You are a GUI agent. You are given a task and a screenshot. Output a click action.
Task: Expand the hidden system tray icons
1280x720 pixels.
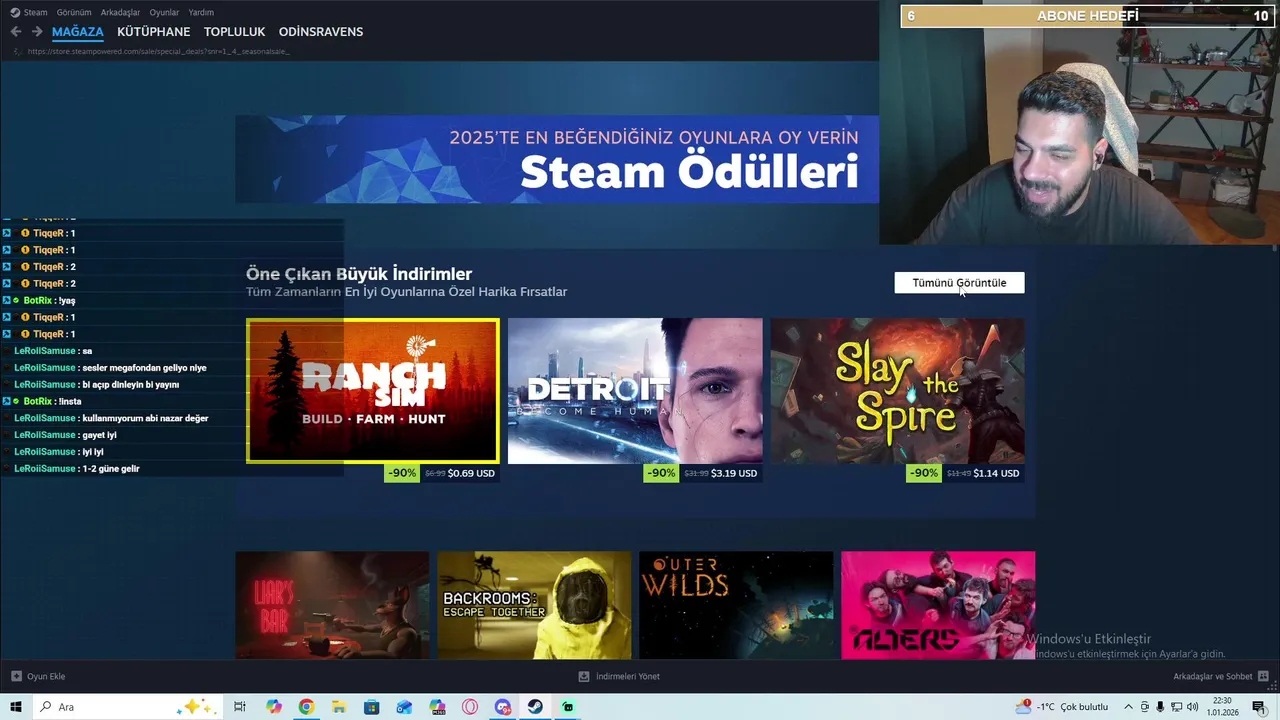(x=1129, y=707)
